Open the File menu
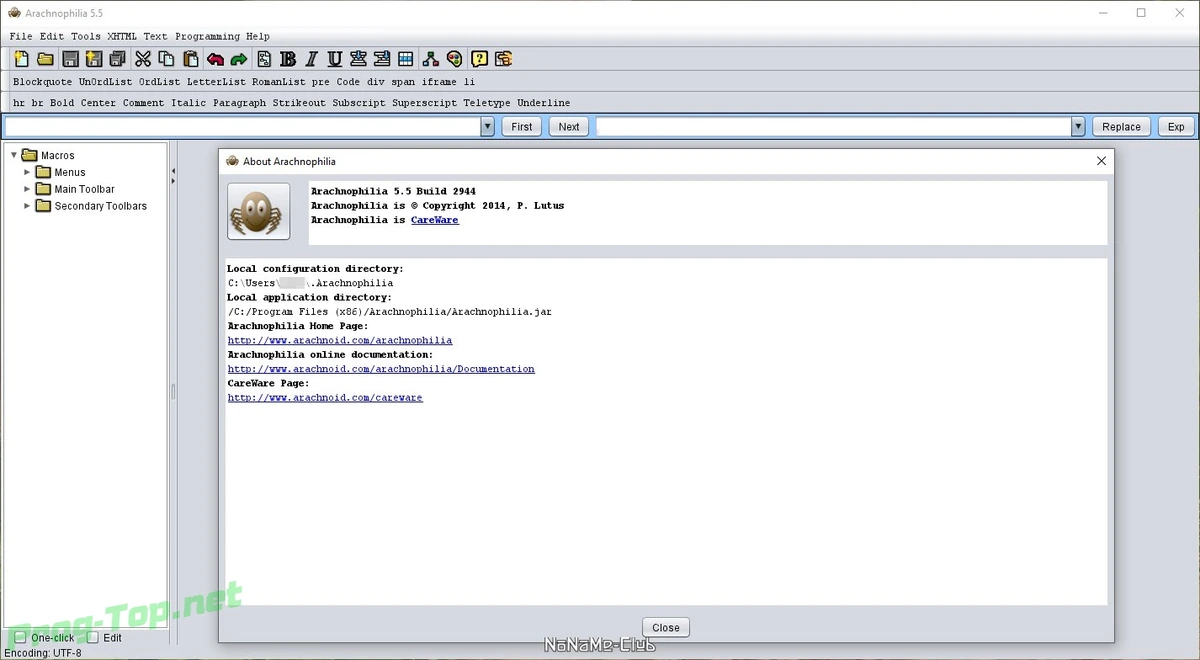 21,36
